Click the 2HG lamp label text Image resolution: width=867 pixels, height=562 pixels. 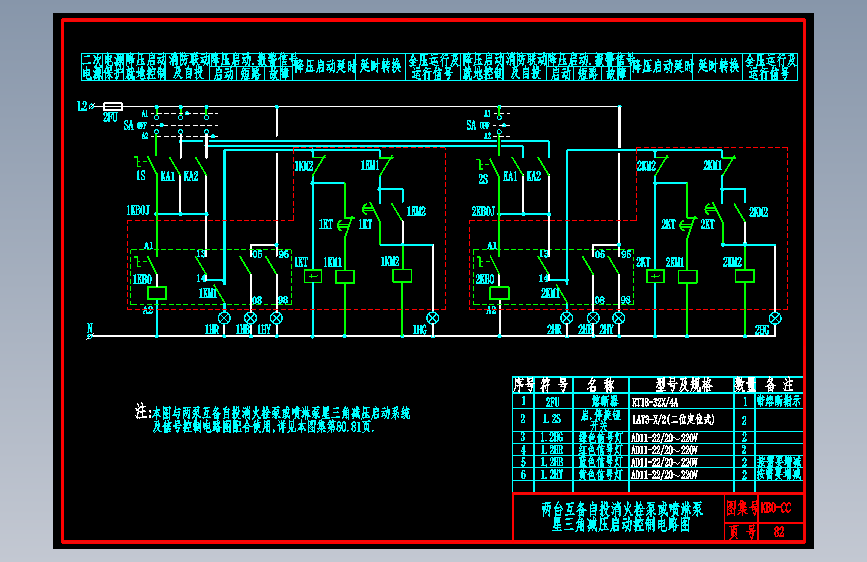click(762, 330)
